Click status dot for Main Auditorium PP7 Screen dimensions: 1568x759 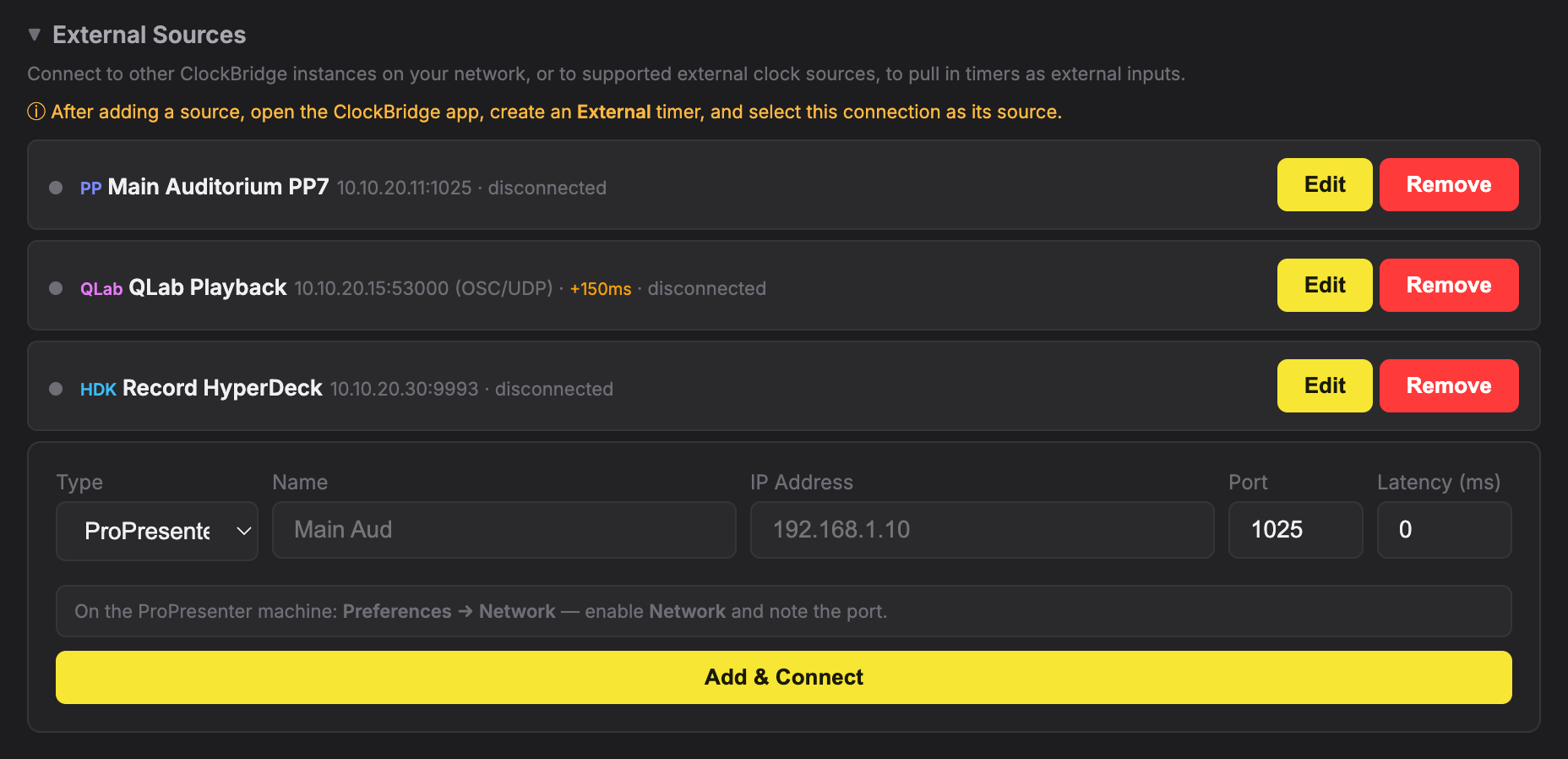pos(56,188)
